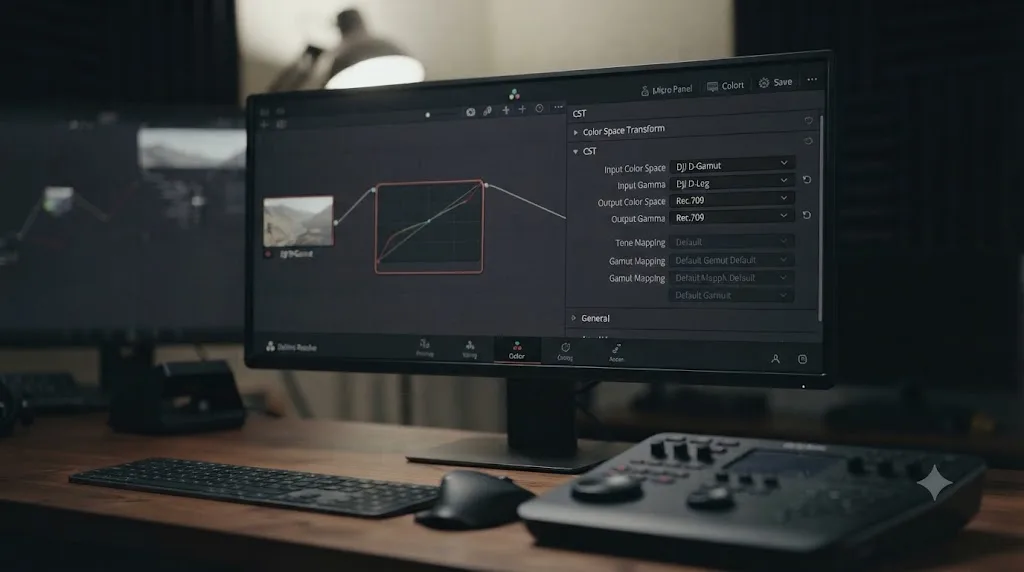The image size is (1024, 572).
Task: Open the first Gamut Mapping dropdown
Action: click(732, 260)
